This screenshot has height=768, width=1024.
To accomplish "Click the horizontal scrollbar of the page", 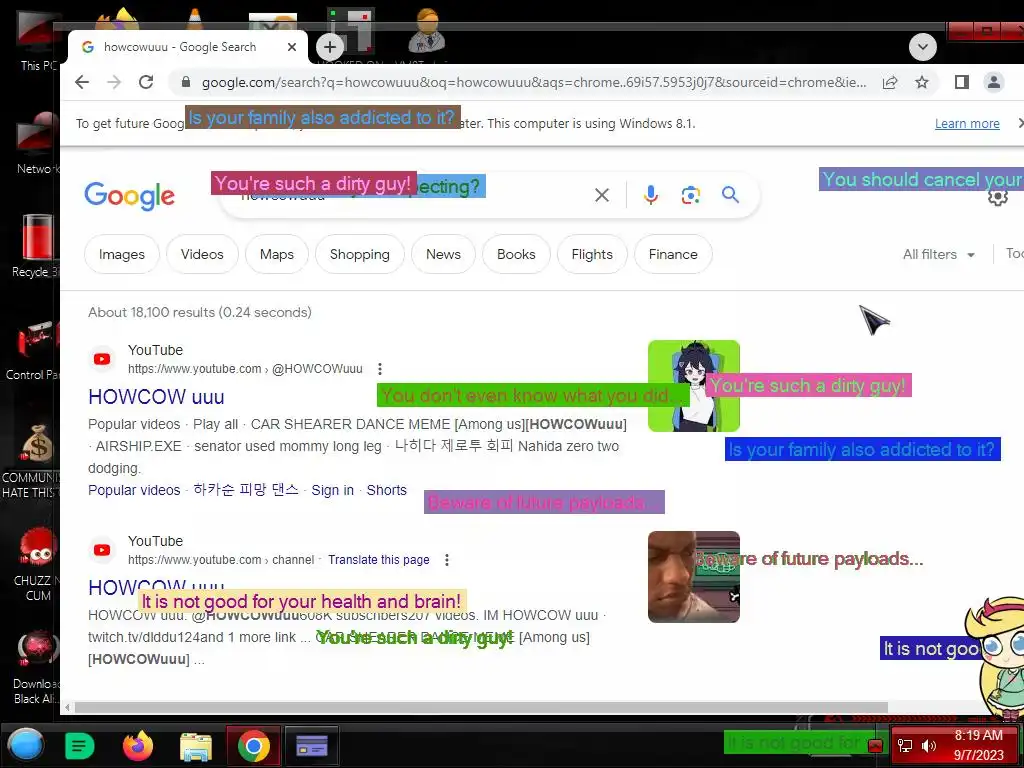I will tap(481, 707).
